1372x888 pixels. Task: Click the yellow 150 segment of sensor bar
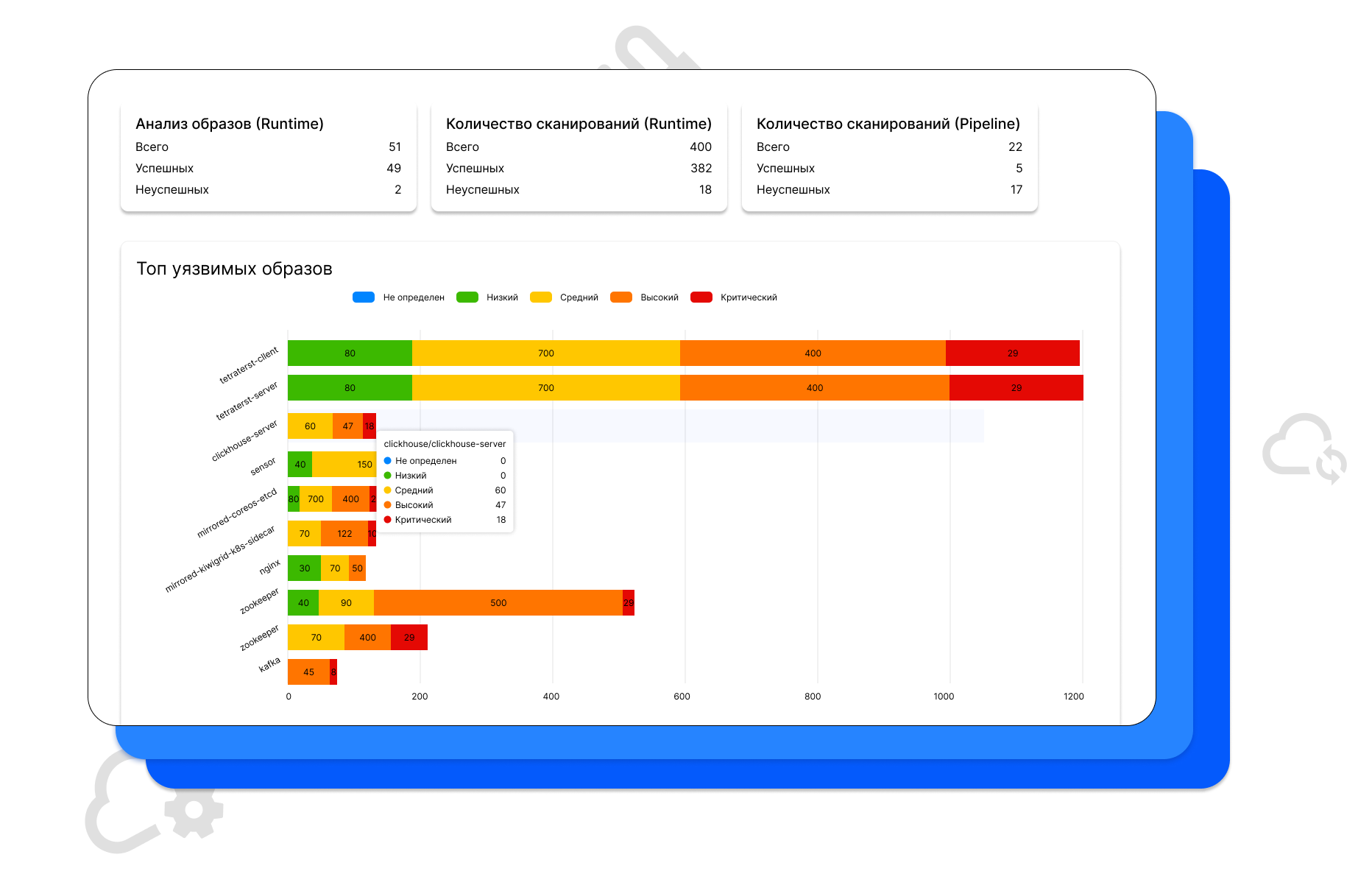point(344,465)
